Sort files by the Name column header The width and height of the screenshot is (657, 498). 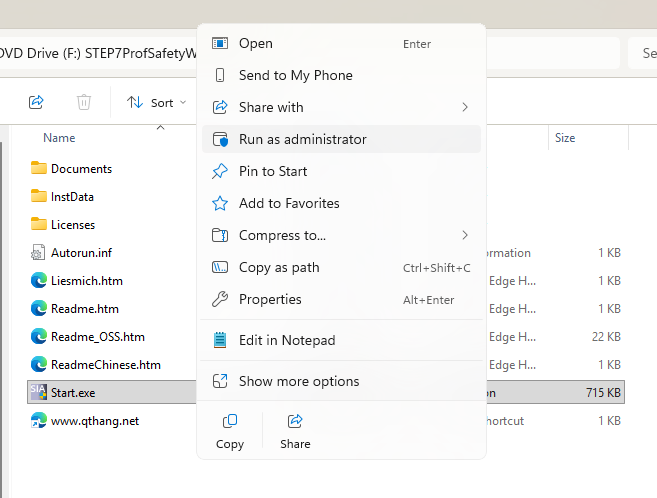tap(60, 138)
